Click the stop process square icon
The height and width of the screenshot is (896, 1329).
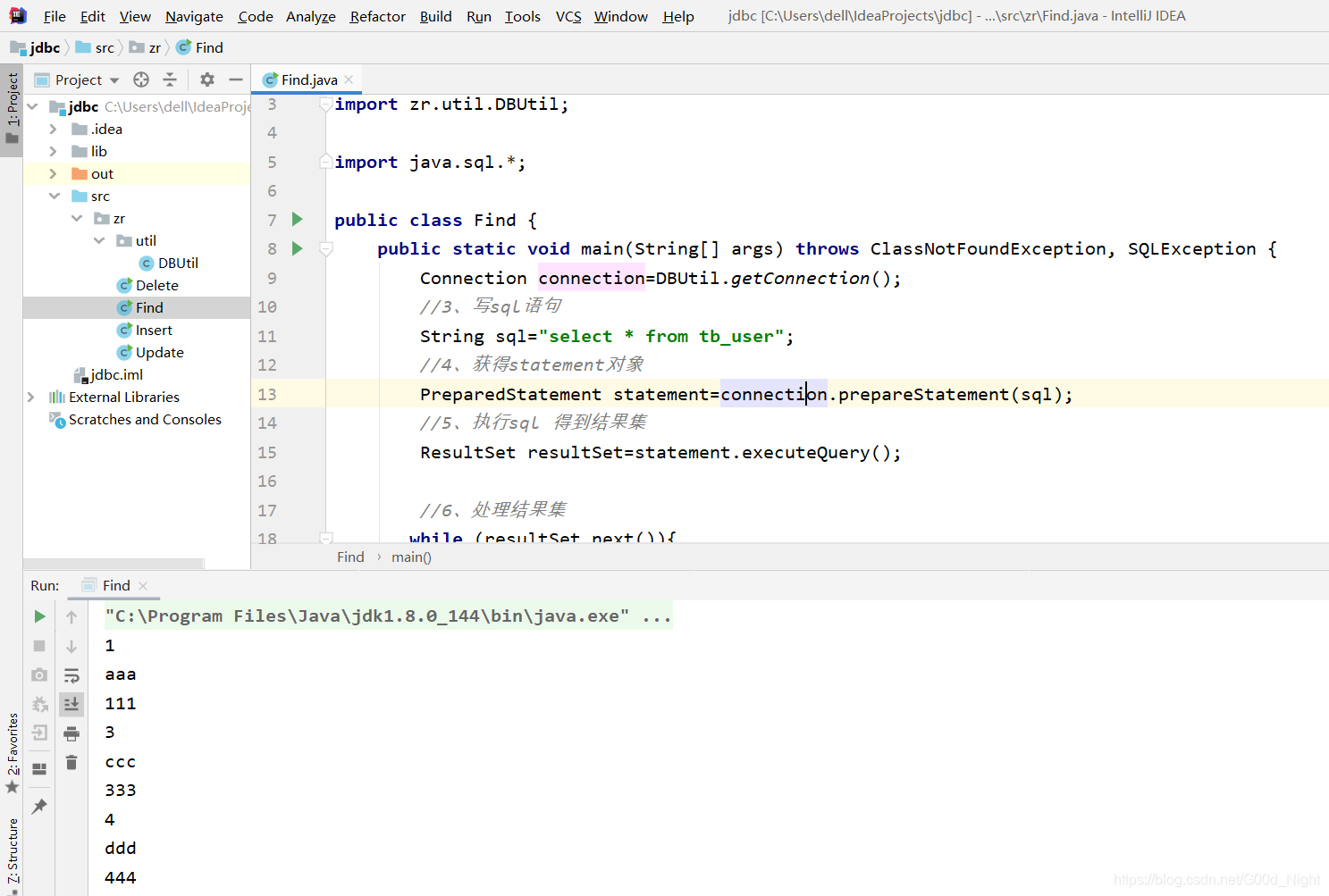pyautogui.click(x=39, y=645)
